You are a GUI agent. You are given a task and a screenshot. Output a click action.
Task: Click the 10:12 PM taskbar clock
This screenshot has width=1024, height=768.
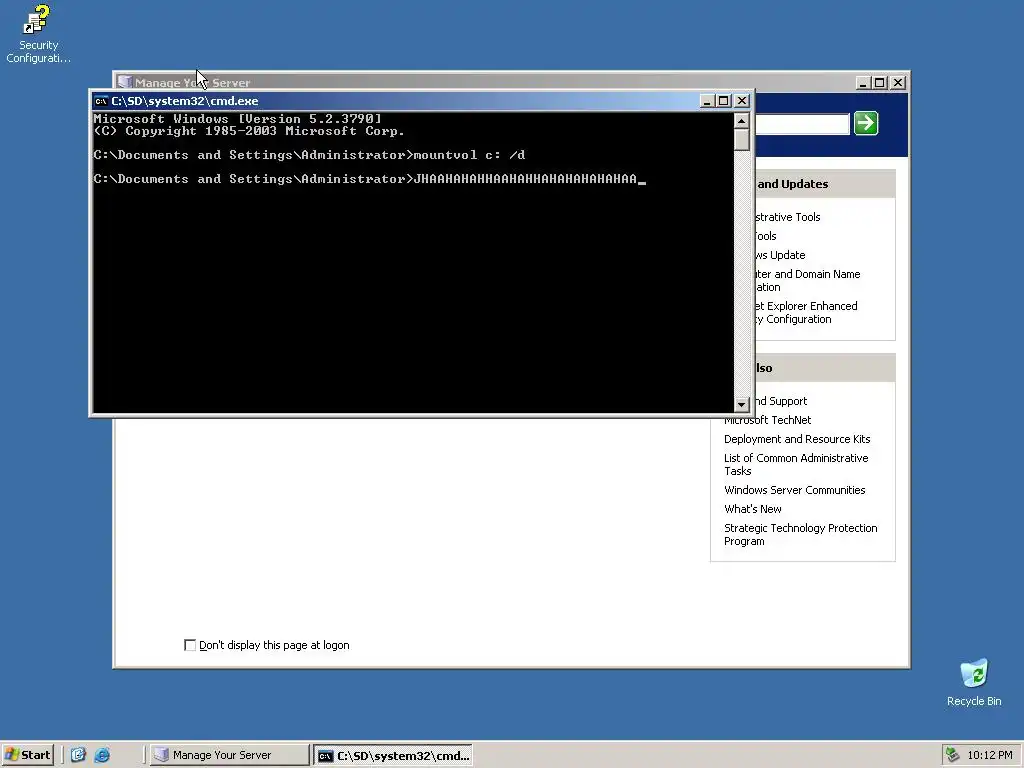(x=989, y=755)
